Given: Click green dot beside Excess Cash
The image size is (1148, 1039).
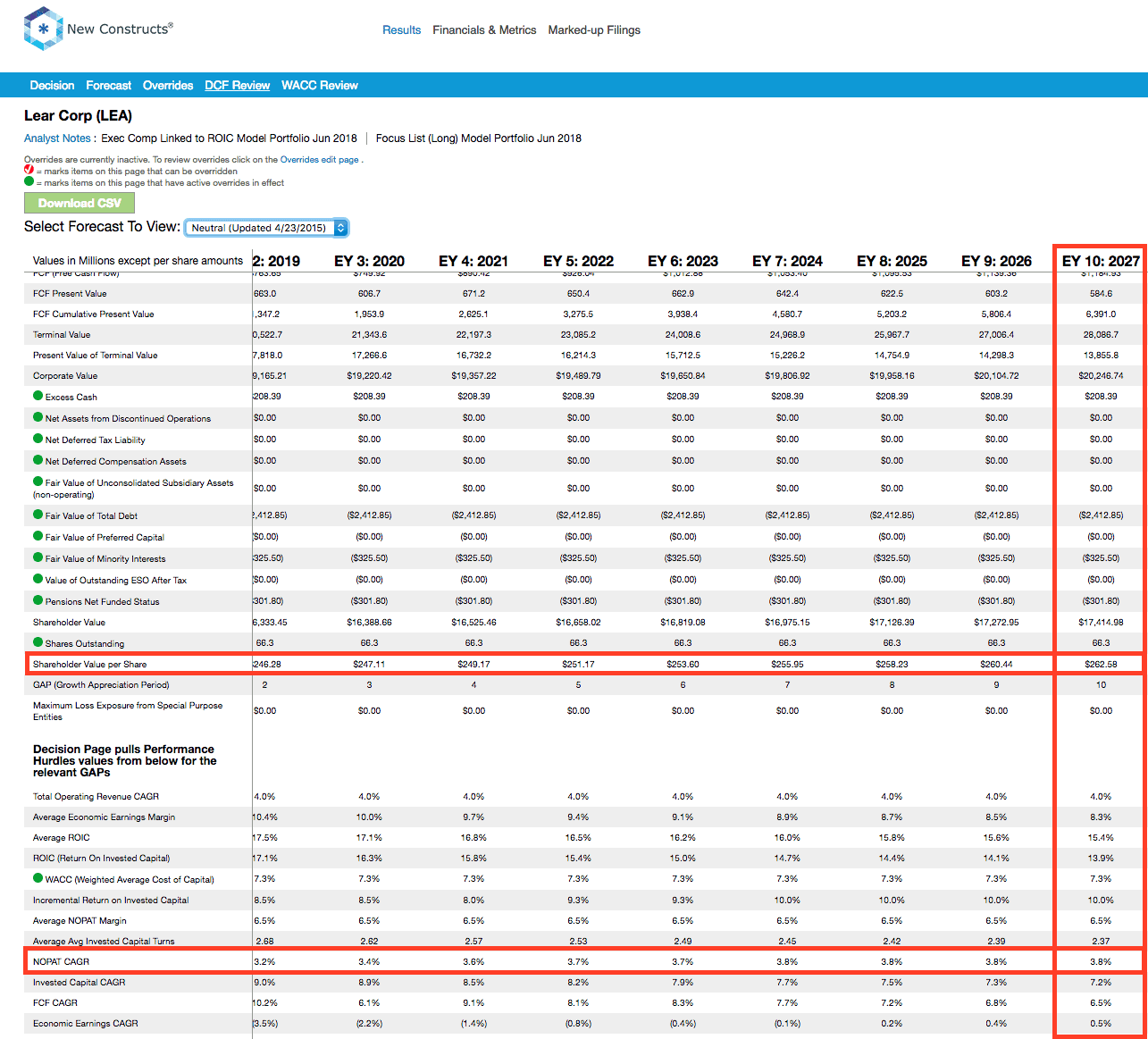Looking at the screenshot, I should 38,396.
